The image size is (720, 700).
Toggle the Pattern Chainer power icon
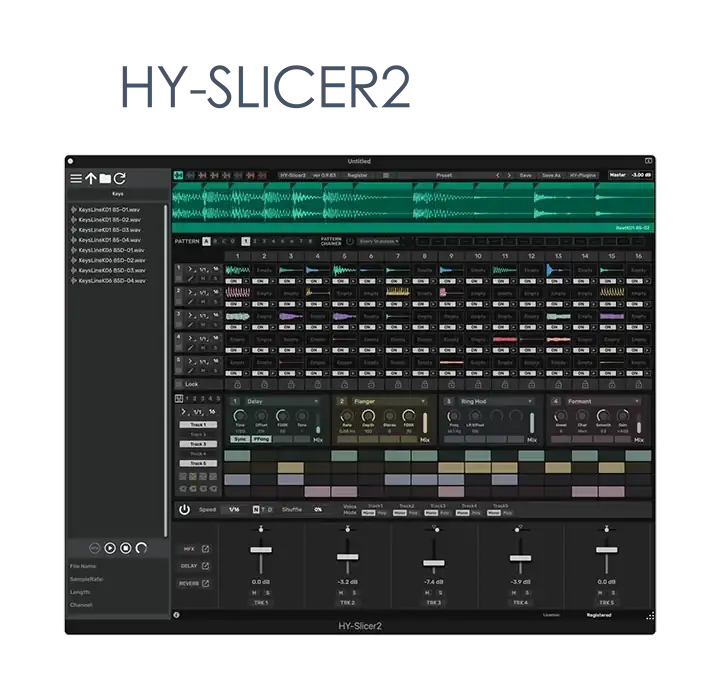point(350,241)
